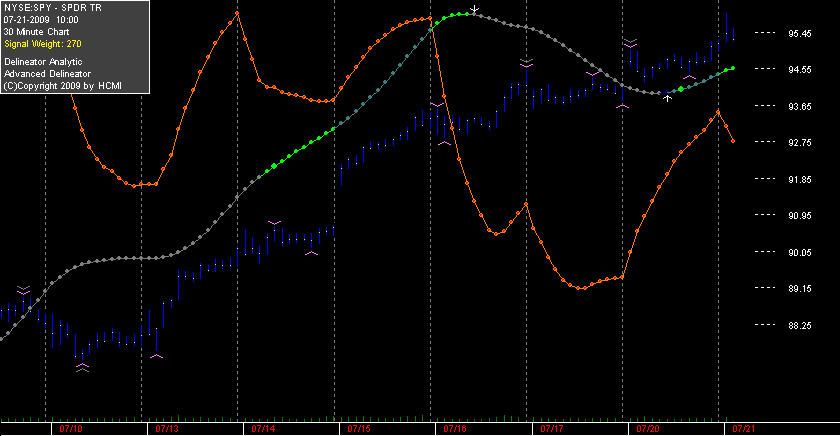Screen dimensions: 840x436
Task: Select the 88.25 price axis label
Action: [x=799, y=325]
